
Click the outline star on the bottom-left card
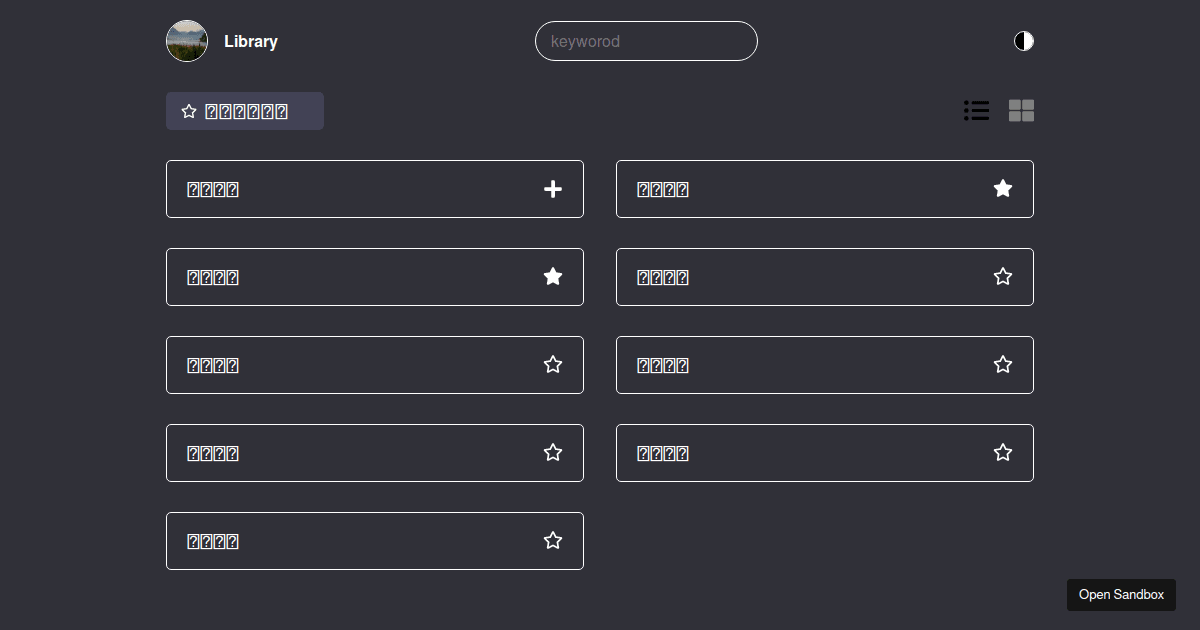coord(553,540)
